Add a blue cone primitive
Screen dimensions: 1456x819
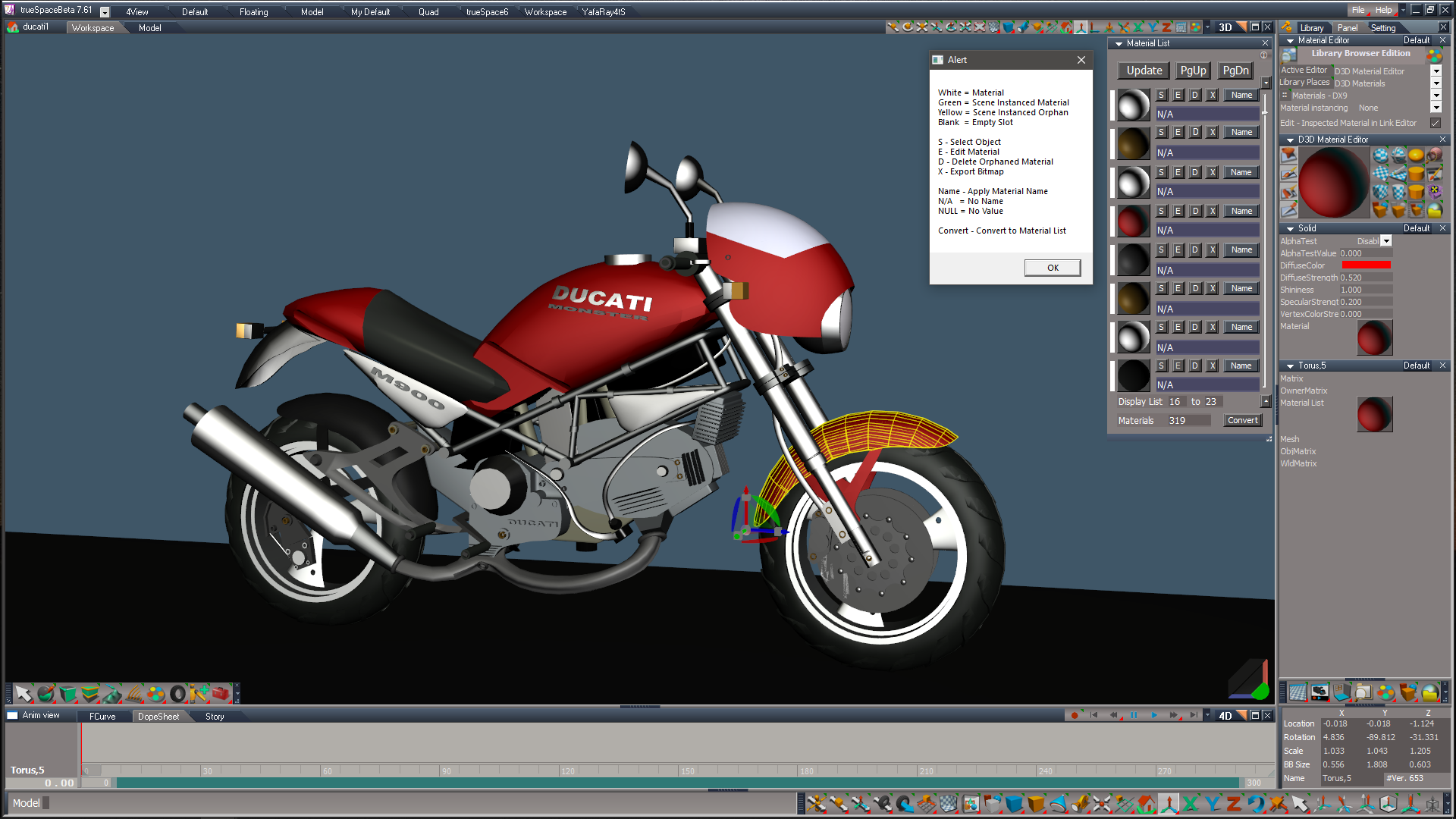tap(1058, 803)
